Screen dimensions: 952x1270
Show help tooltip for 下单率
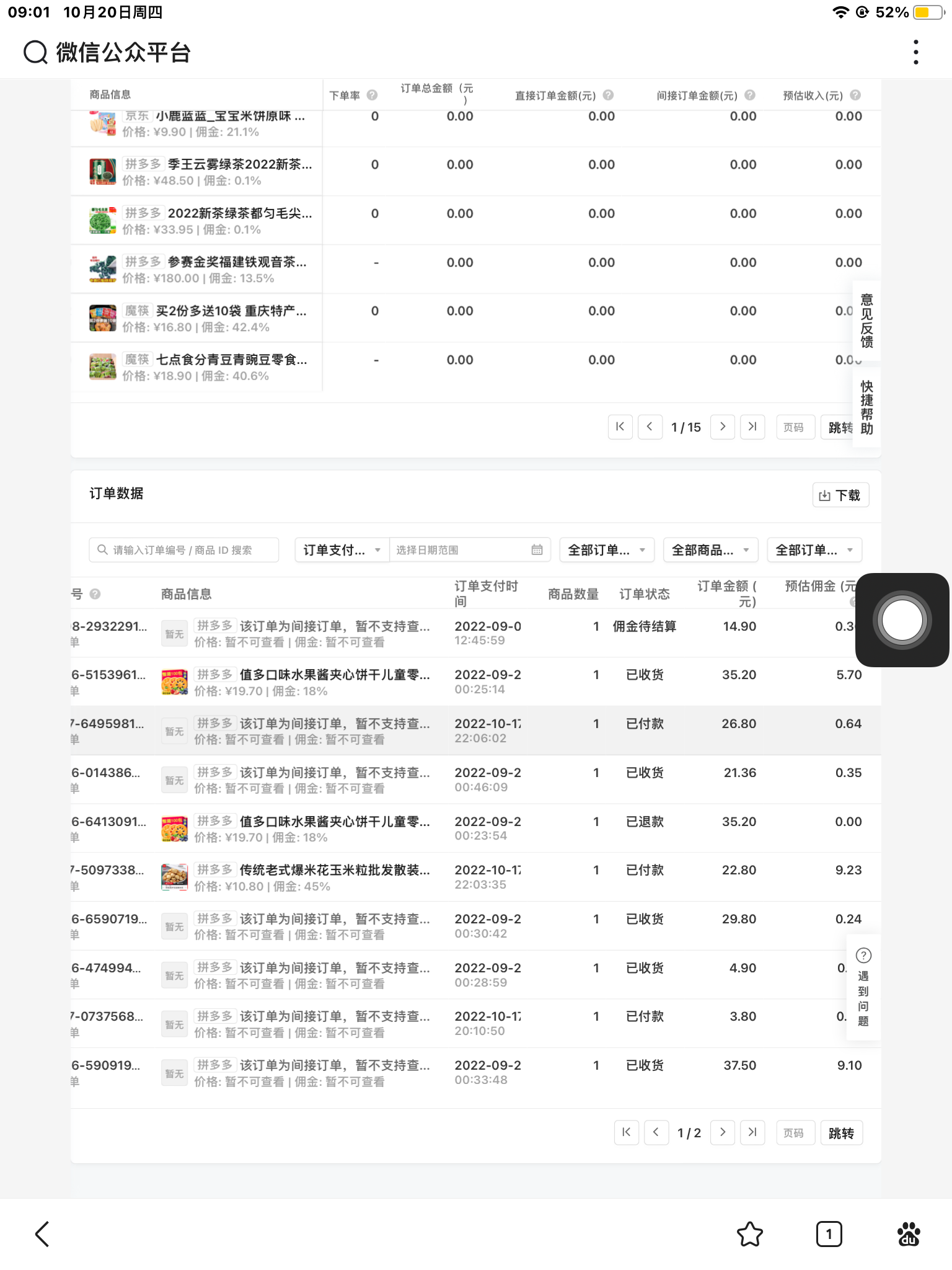tap(372, 95)
